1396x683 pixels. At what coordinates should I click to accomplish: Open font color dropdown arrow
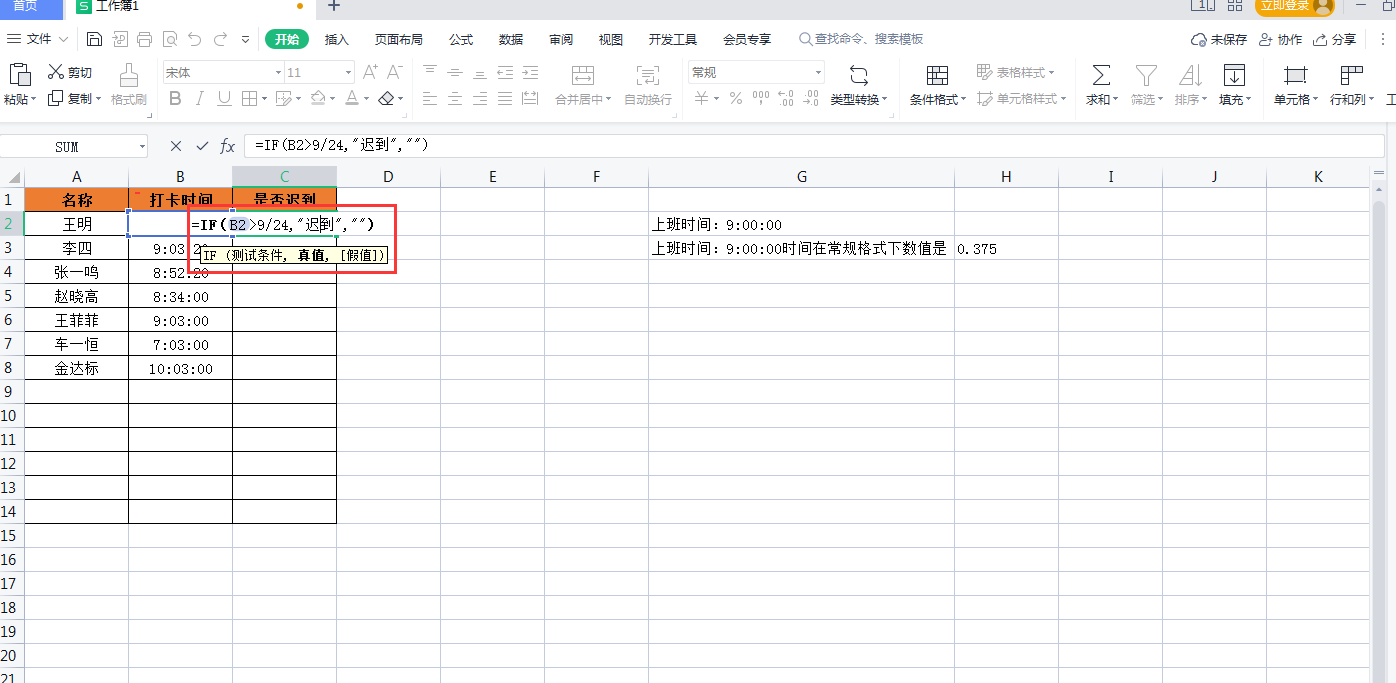pyautogui.click(x=367, y=99)
